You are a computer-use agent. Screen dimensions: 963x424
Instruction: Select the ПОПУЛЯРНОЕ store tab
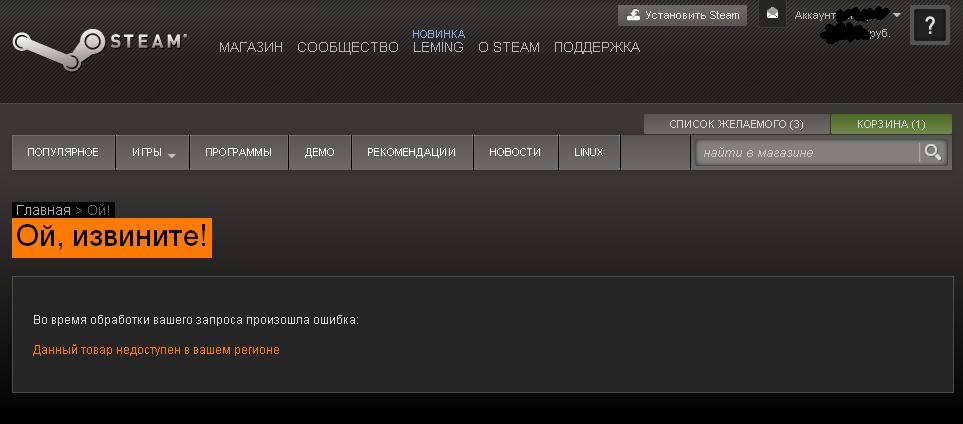click(63, 152)
